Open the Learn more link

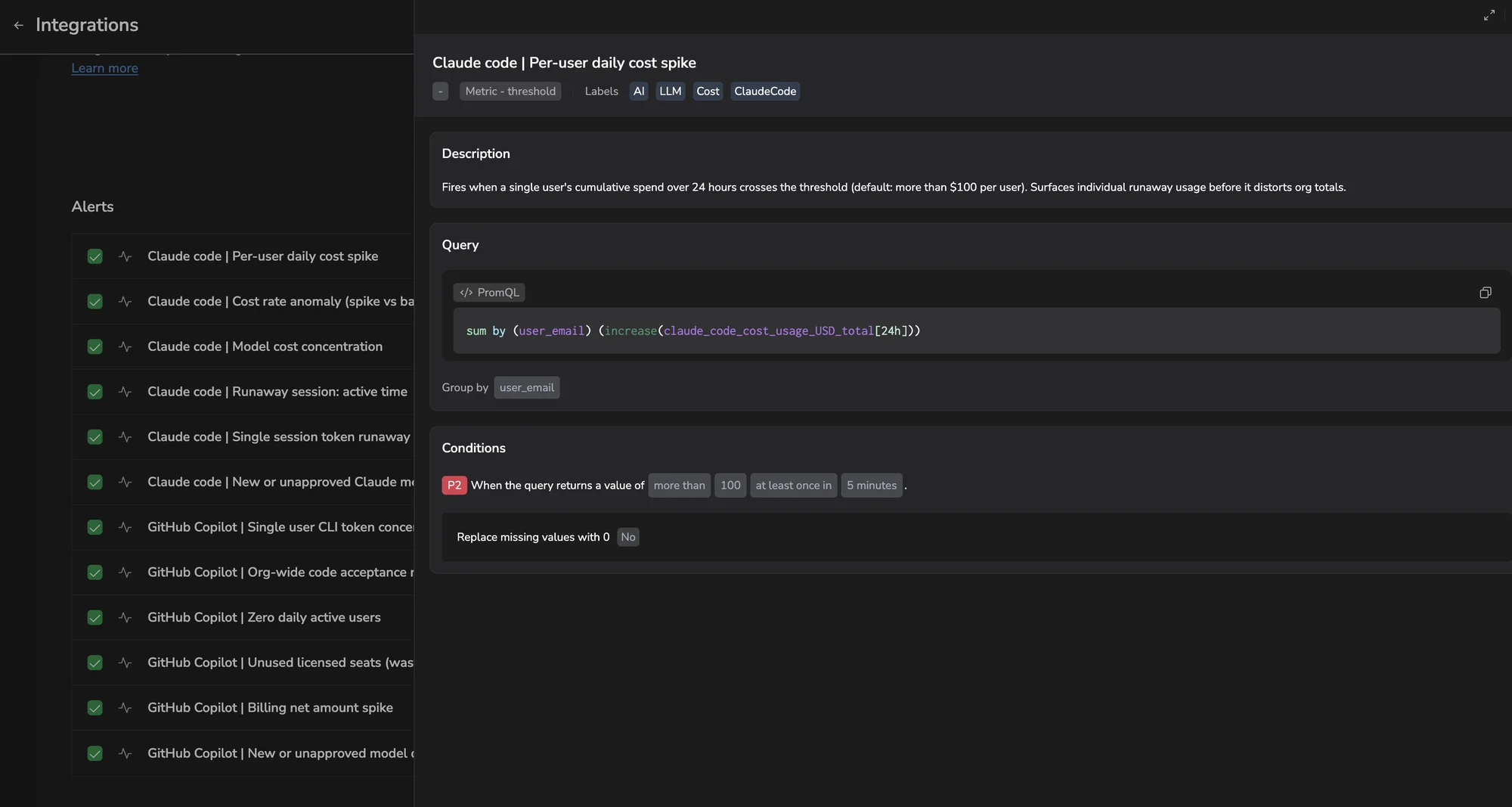[104, 68]
